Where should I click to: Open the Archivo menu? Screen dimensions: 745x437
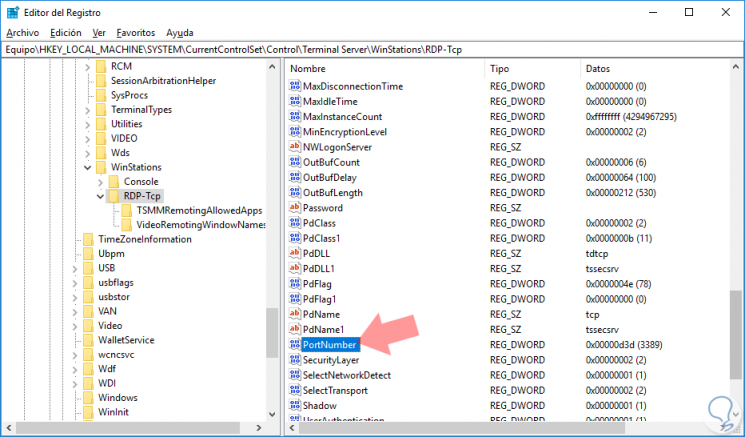23,33
